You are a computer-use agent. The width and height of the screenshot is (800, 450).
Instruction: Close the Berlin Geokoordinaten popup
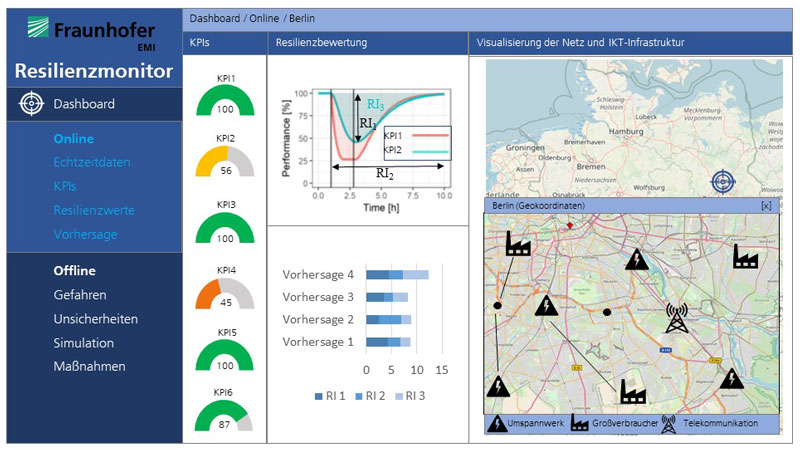coord(766,206)
